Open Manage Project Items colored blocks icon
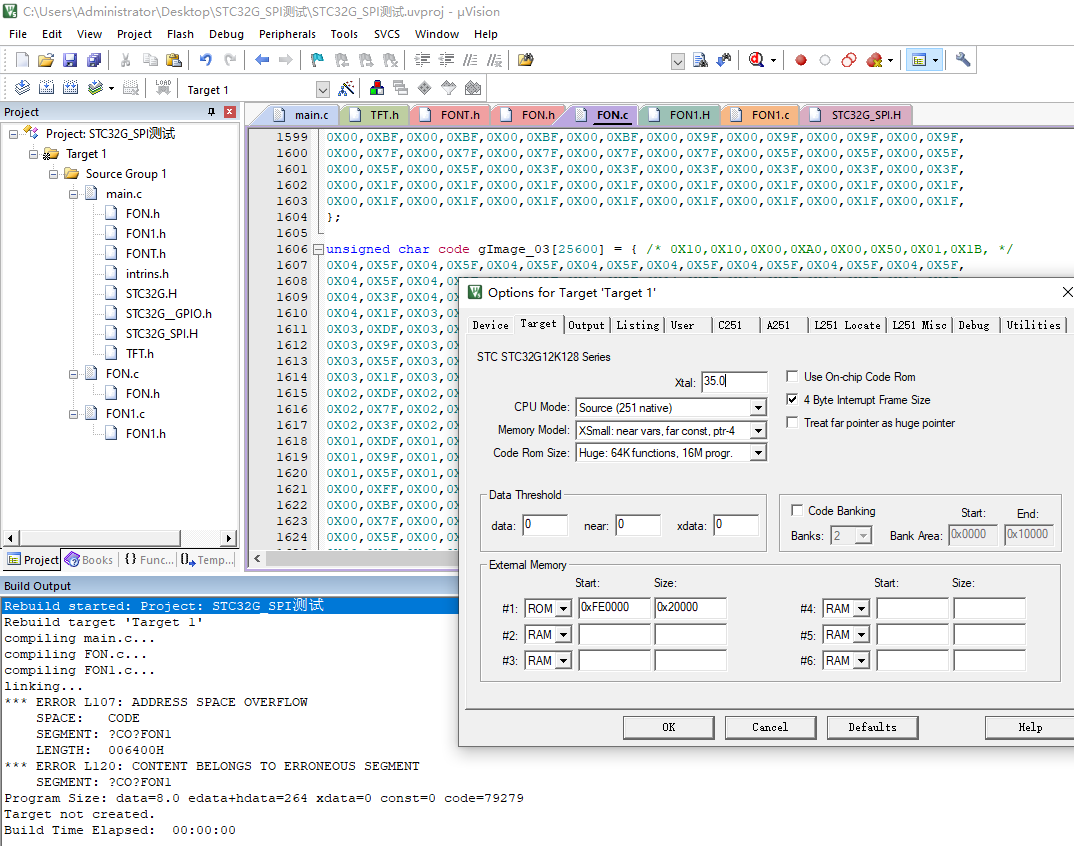Screen dimensions: 1074x846 pos(377,88)
